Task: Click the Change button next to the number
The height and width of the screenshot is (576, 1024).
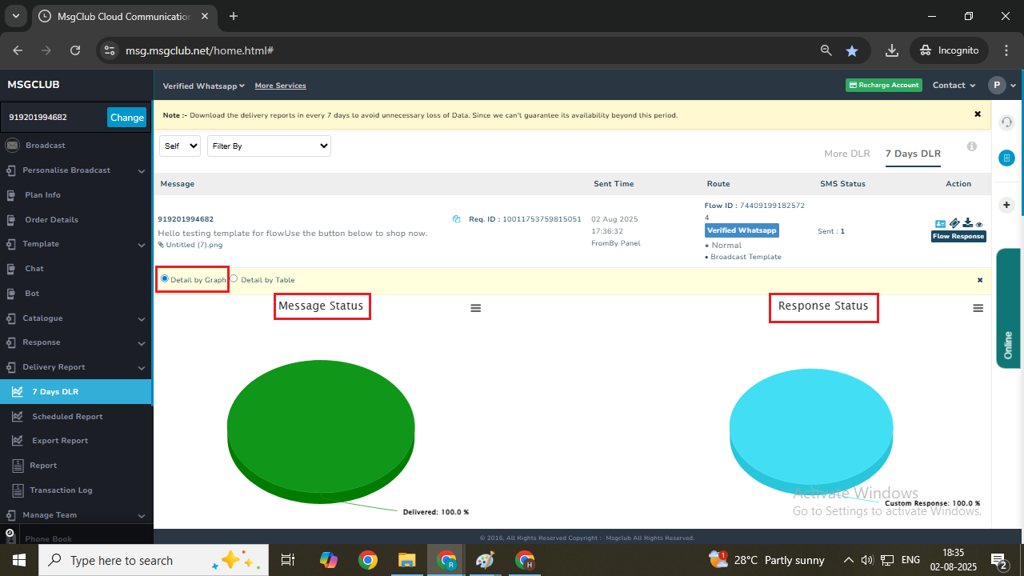Action: click(127, 118)
